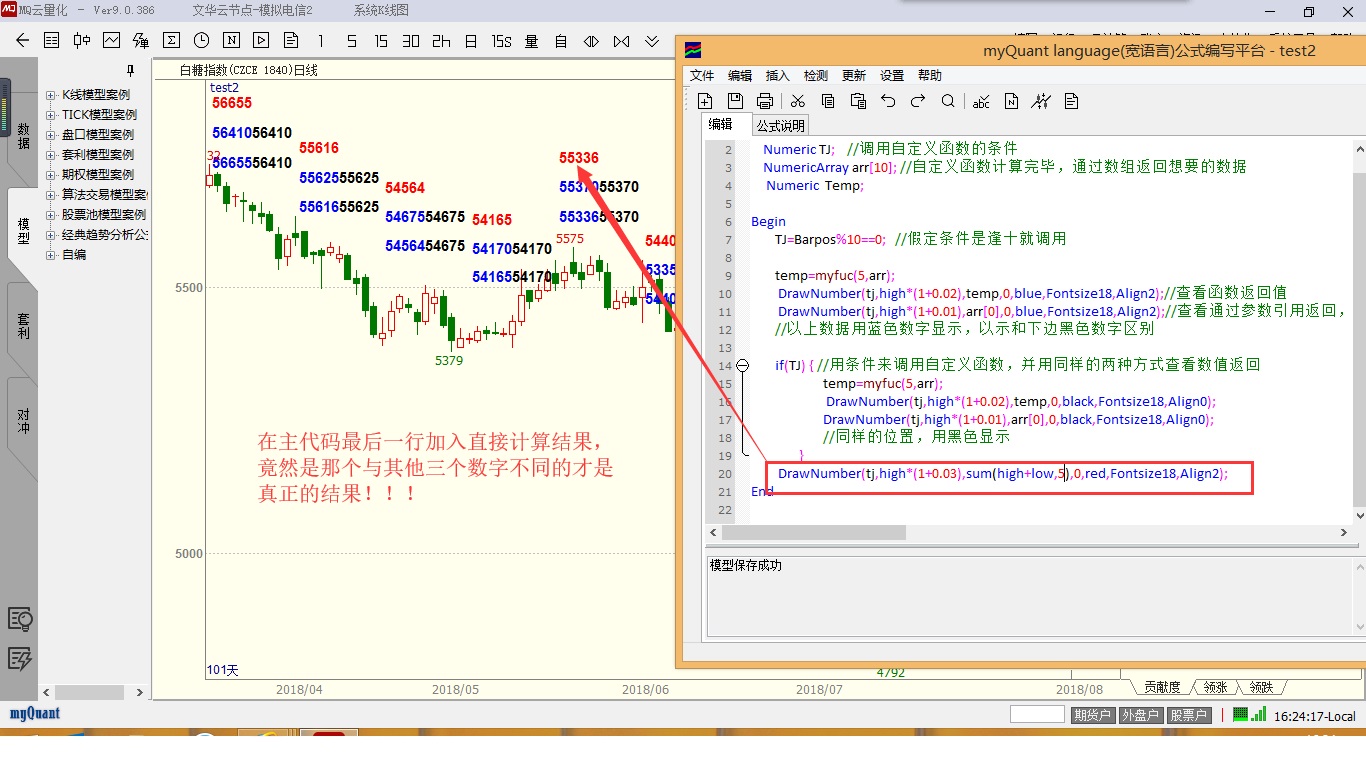Image resolution: width=1366 pixels, height=768 pixels.
Task: Click the model tree horizontal scrollbar
Action: click(x=95, y=692)
